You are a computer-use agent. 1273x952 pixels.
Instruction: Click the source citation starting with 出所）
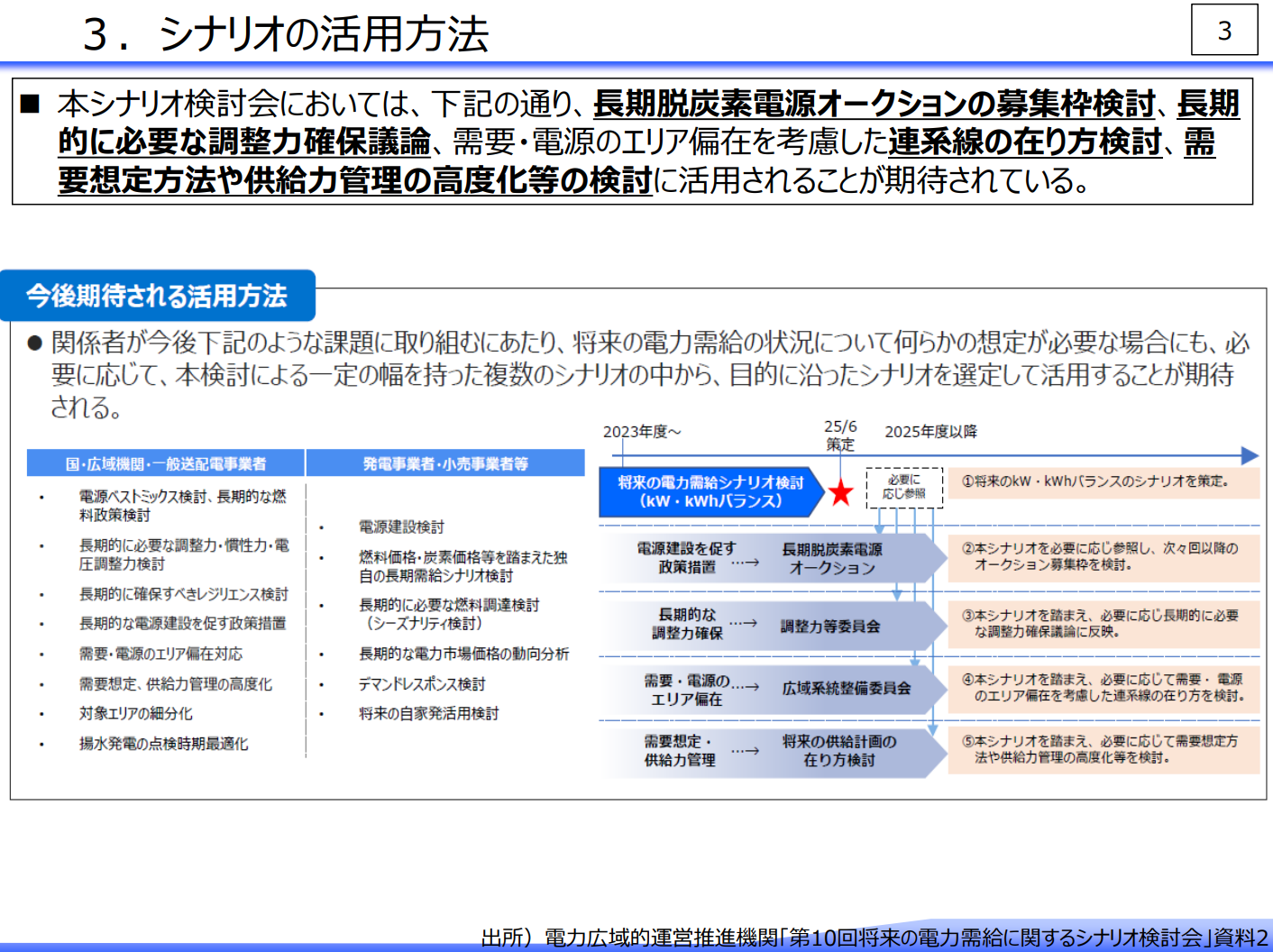pyautogui.click(x=875, y=938)
